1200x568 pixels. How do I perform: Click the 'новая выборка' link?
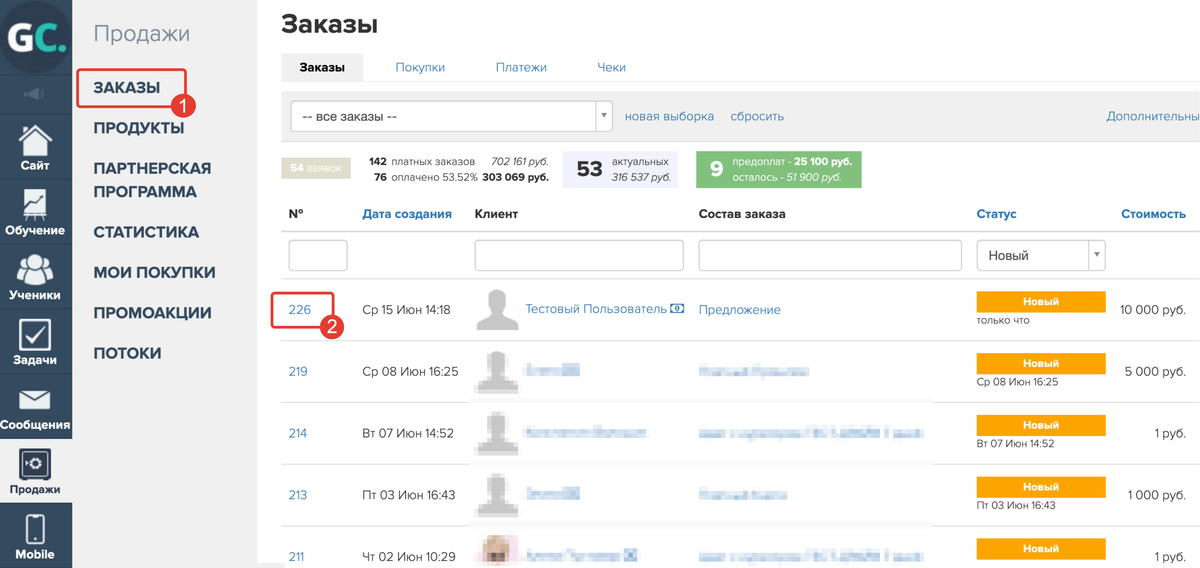[x=669, y=116]
